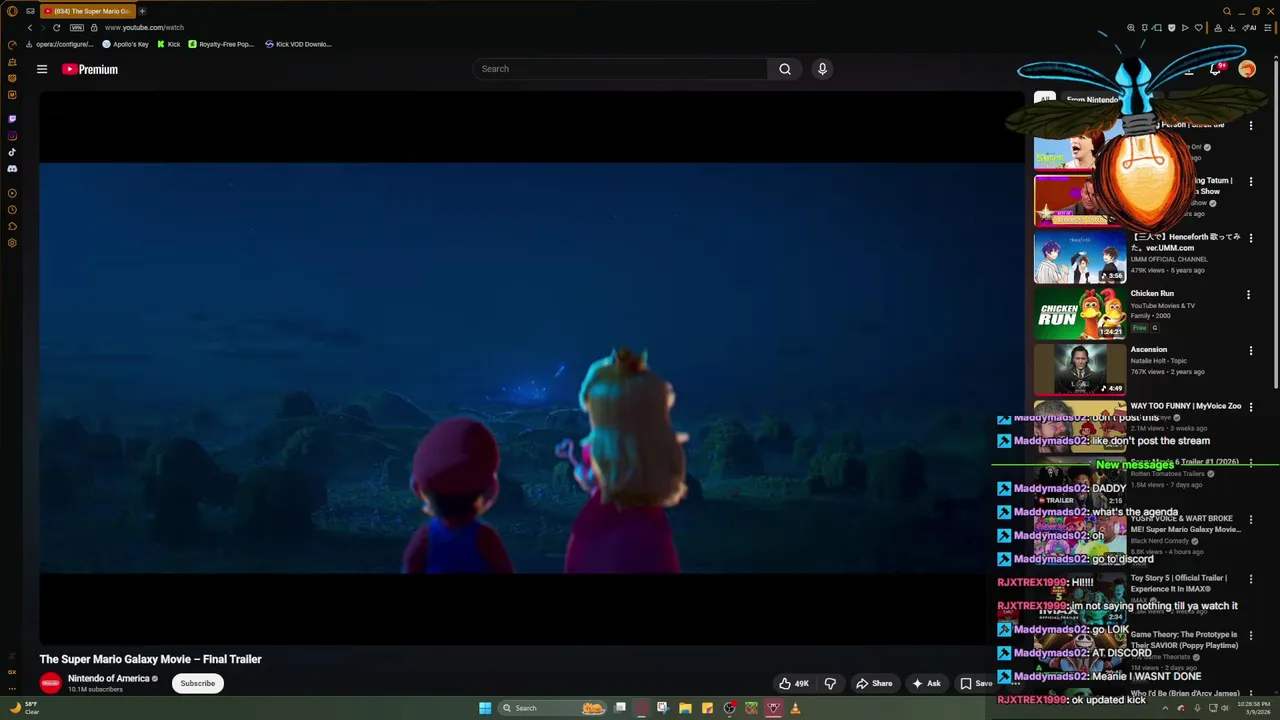
Task: Open the Windows Start menu
Action: [x=485, y=708]
